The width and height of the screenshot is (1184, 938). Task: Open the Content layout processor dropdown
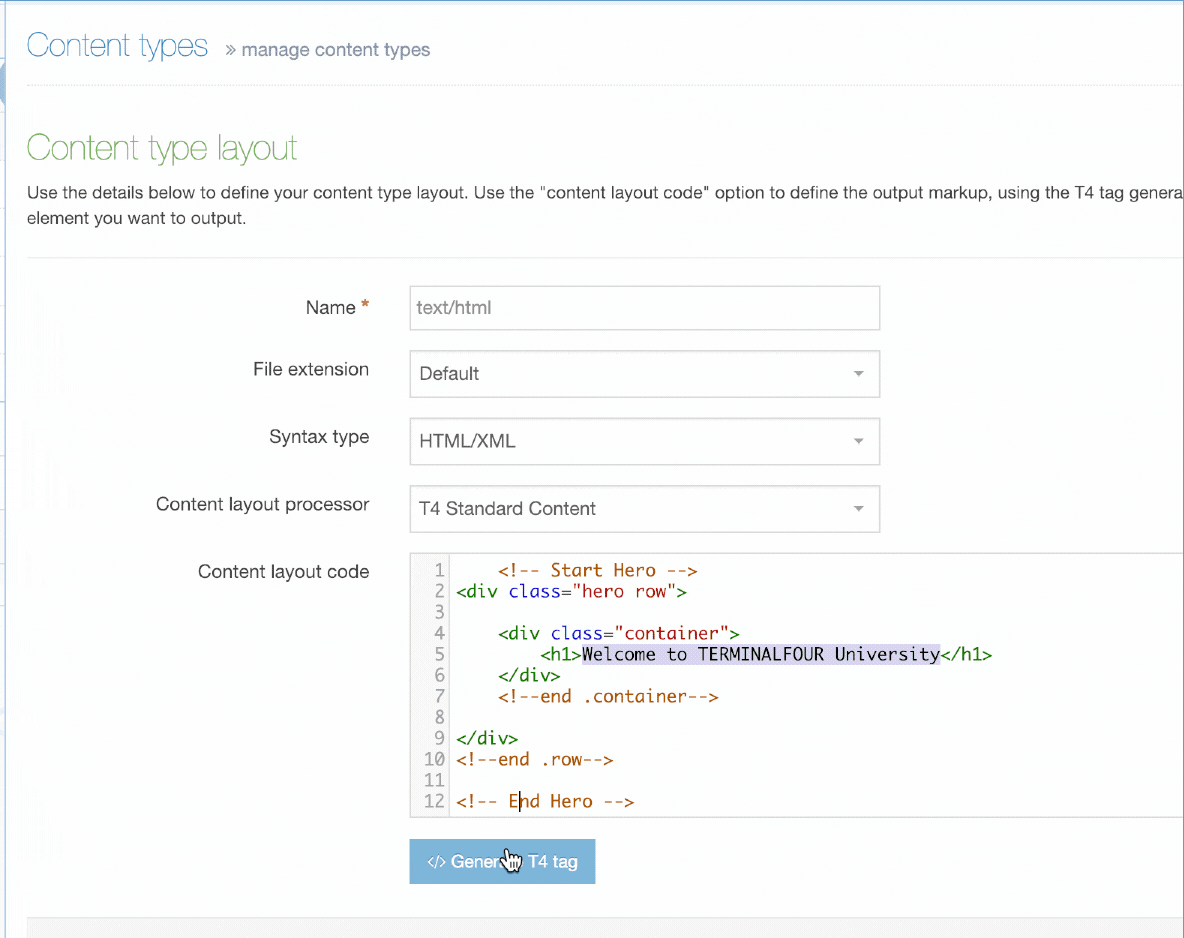(x=644, y=508)
